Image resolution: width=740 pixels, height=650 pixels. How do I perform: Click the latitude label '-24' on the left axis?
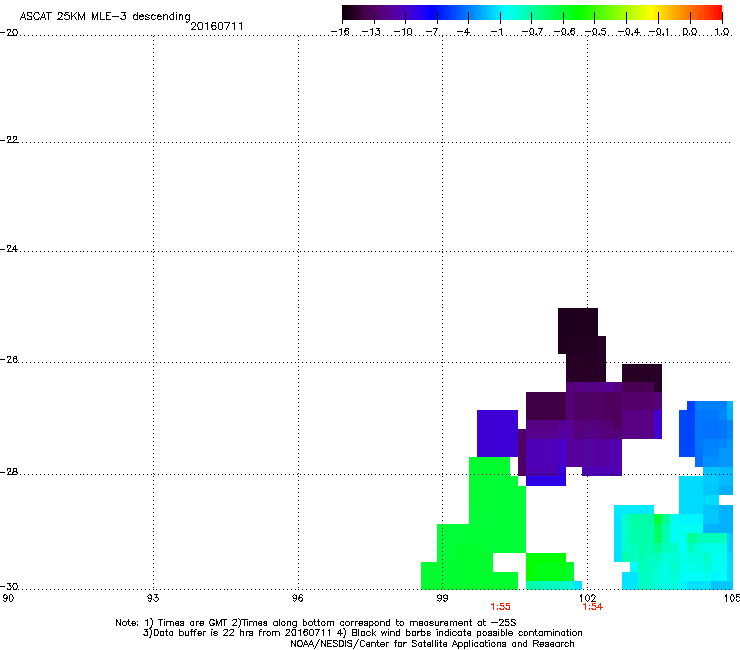tap(9, 249)
